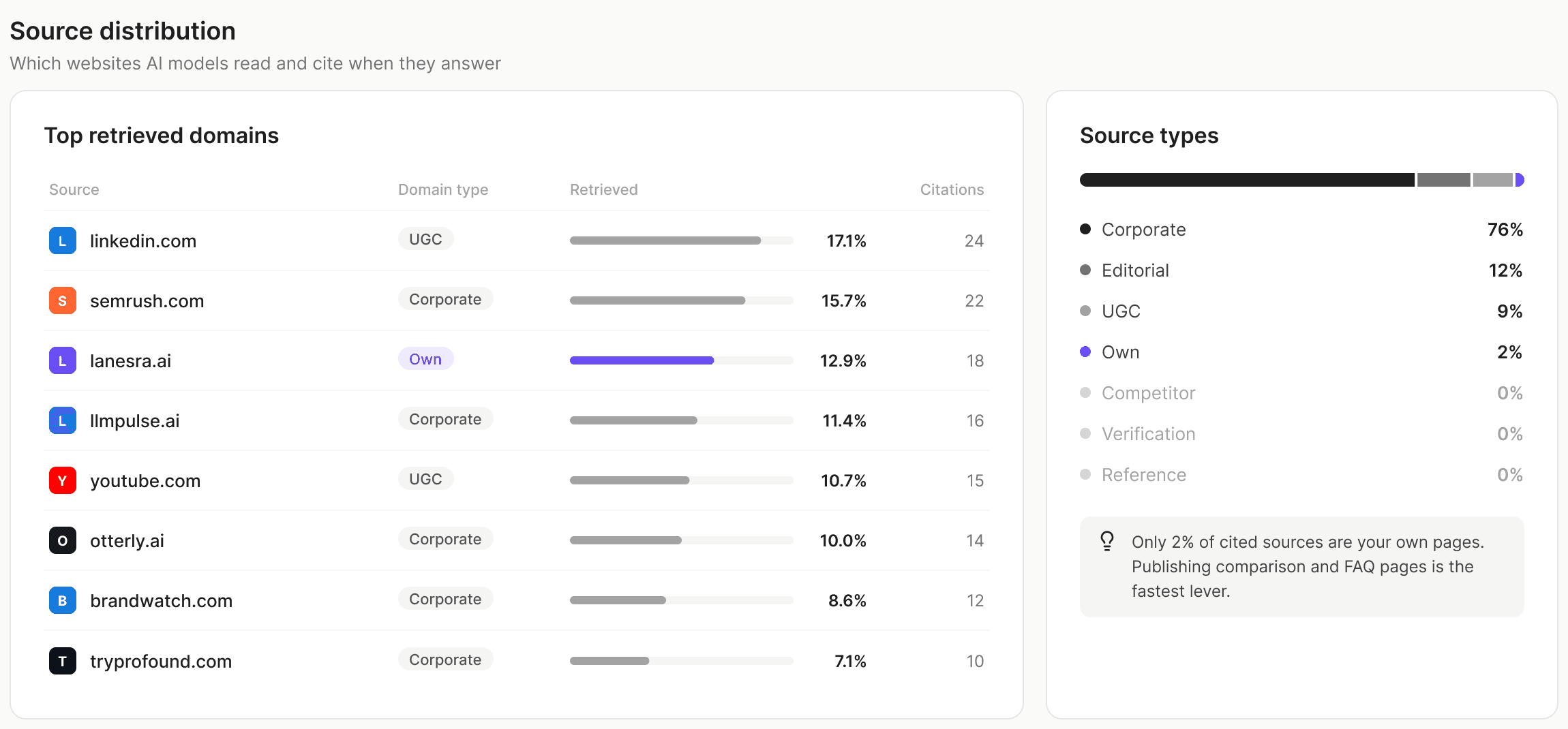Click the UGC tag on linkedin.com row

click(x=425, y=239)
